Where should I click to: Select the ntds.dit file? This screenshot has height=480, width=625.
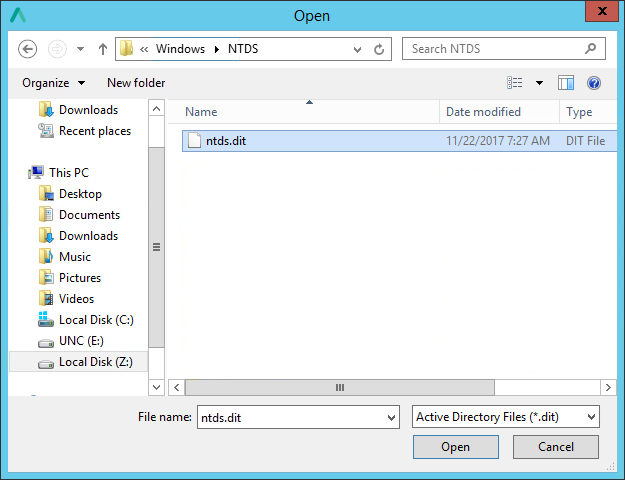coord(399,141)
